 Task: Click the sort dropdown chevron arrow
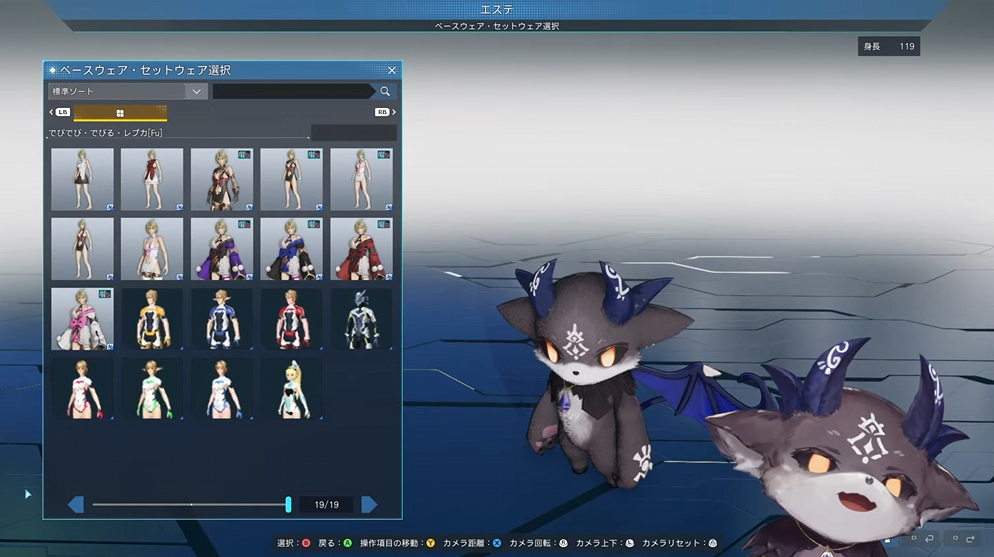197,91
